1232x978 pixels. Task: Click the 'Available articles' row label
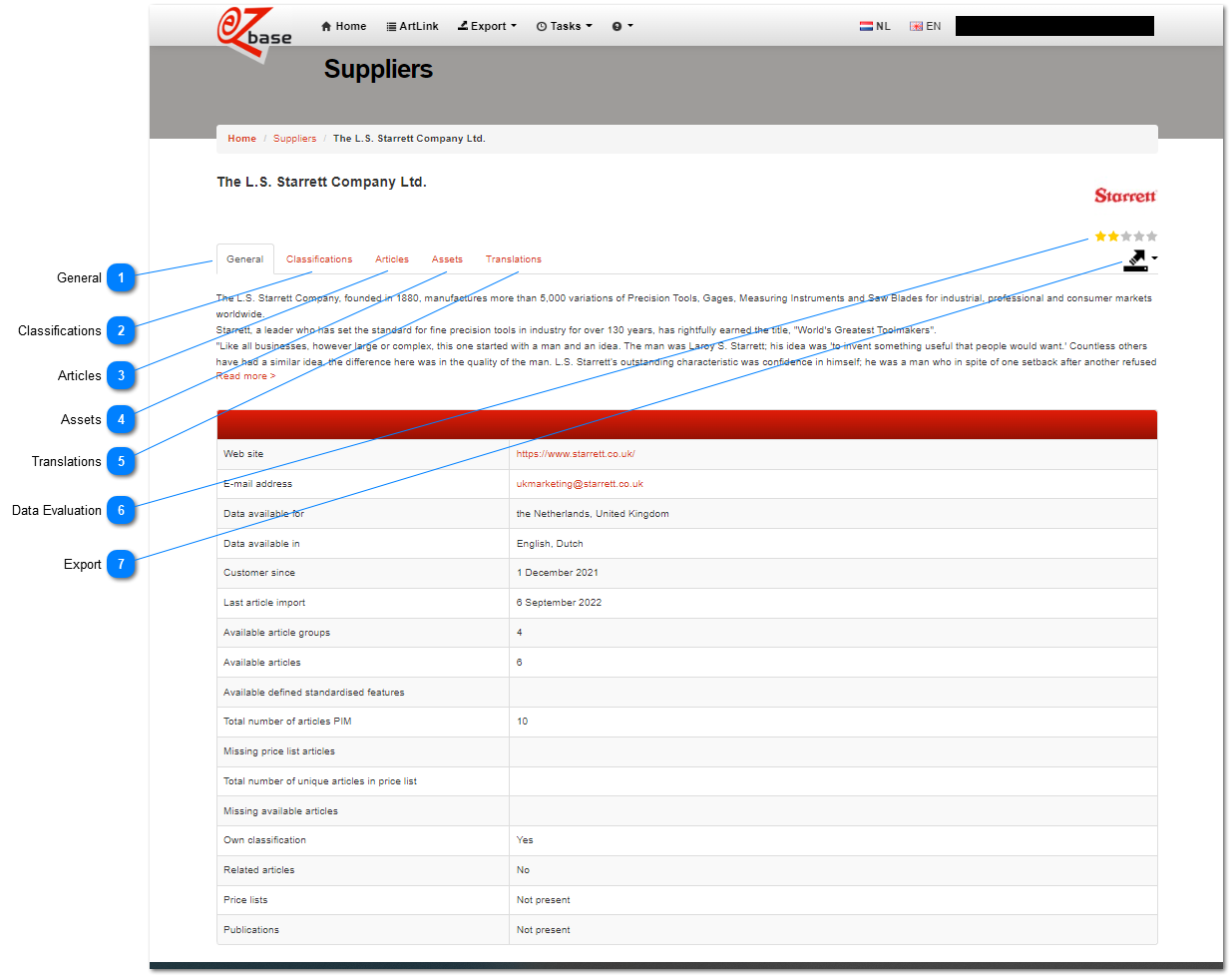point(261,663)
